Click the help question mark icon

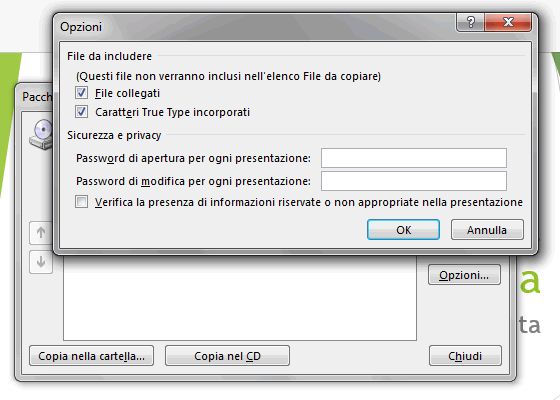470,22
